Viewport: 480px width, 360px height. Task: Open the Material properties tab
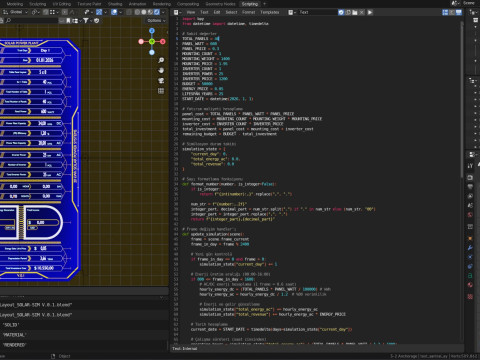470,285
